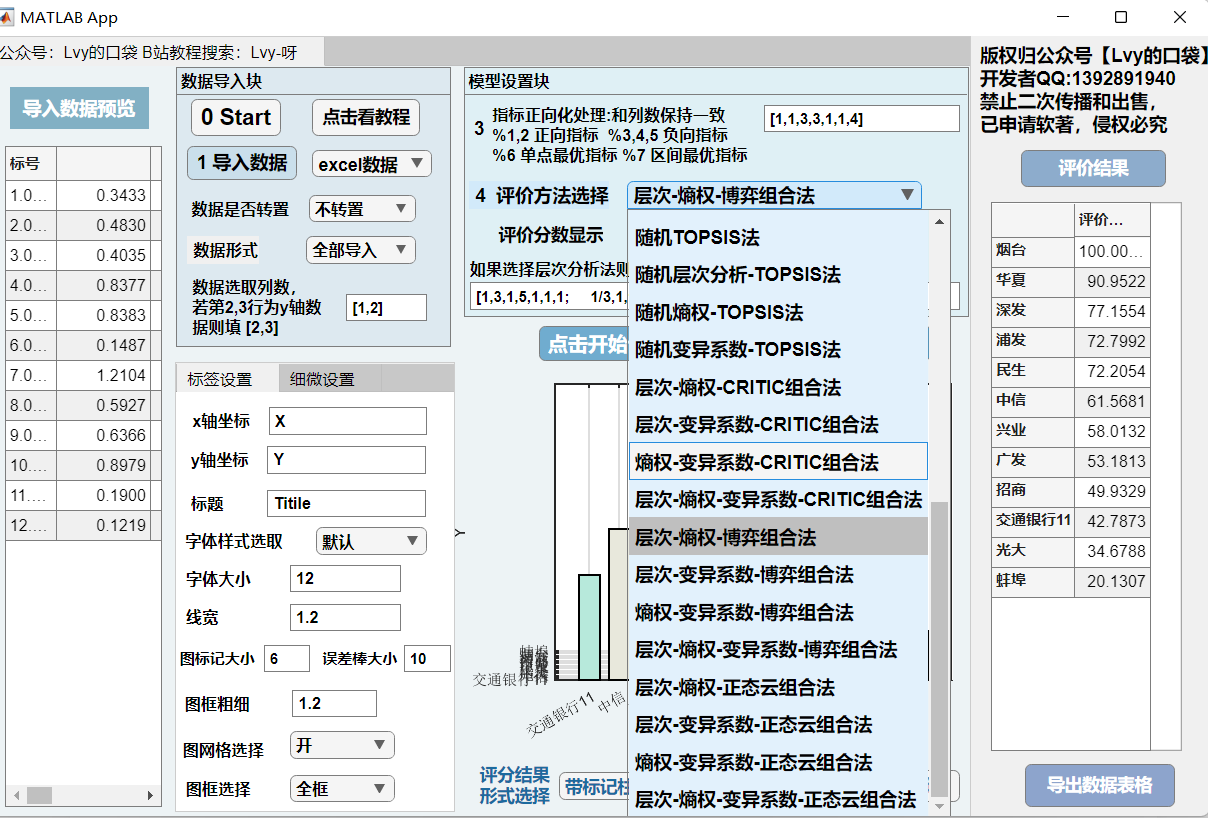Click the 导出数据表格 export button
Viewport: 1208px width, 818px height.
tap(1099, 785)
